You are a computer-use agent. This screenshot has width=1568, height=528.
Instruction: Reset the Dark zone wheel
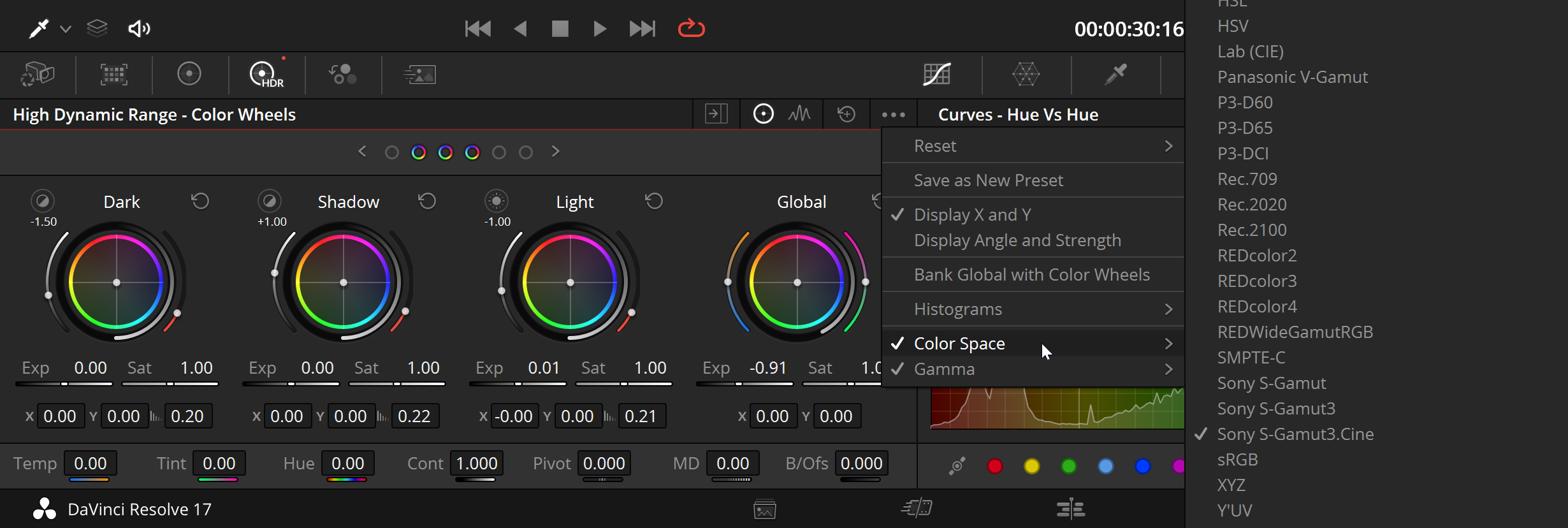[200, 202]
